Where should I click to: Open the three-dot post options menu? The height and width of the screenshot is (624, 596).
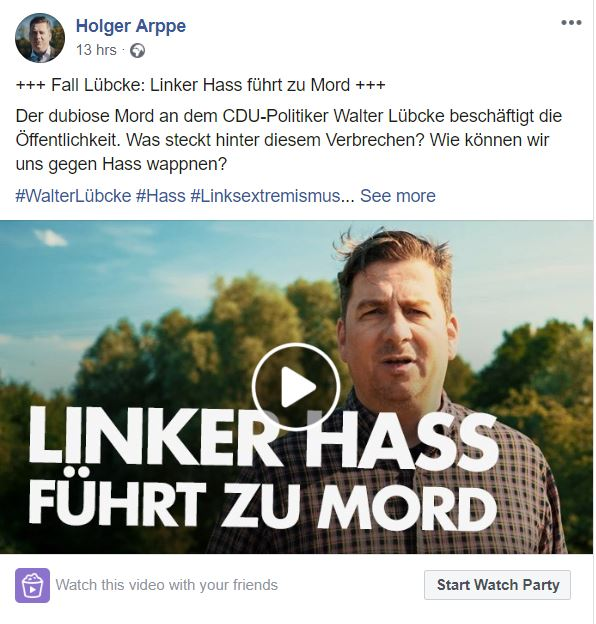coord(571,22)
